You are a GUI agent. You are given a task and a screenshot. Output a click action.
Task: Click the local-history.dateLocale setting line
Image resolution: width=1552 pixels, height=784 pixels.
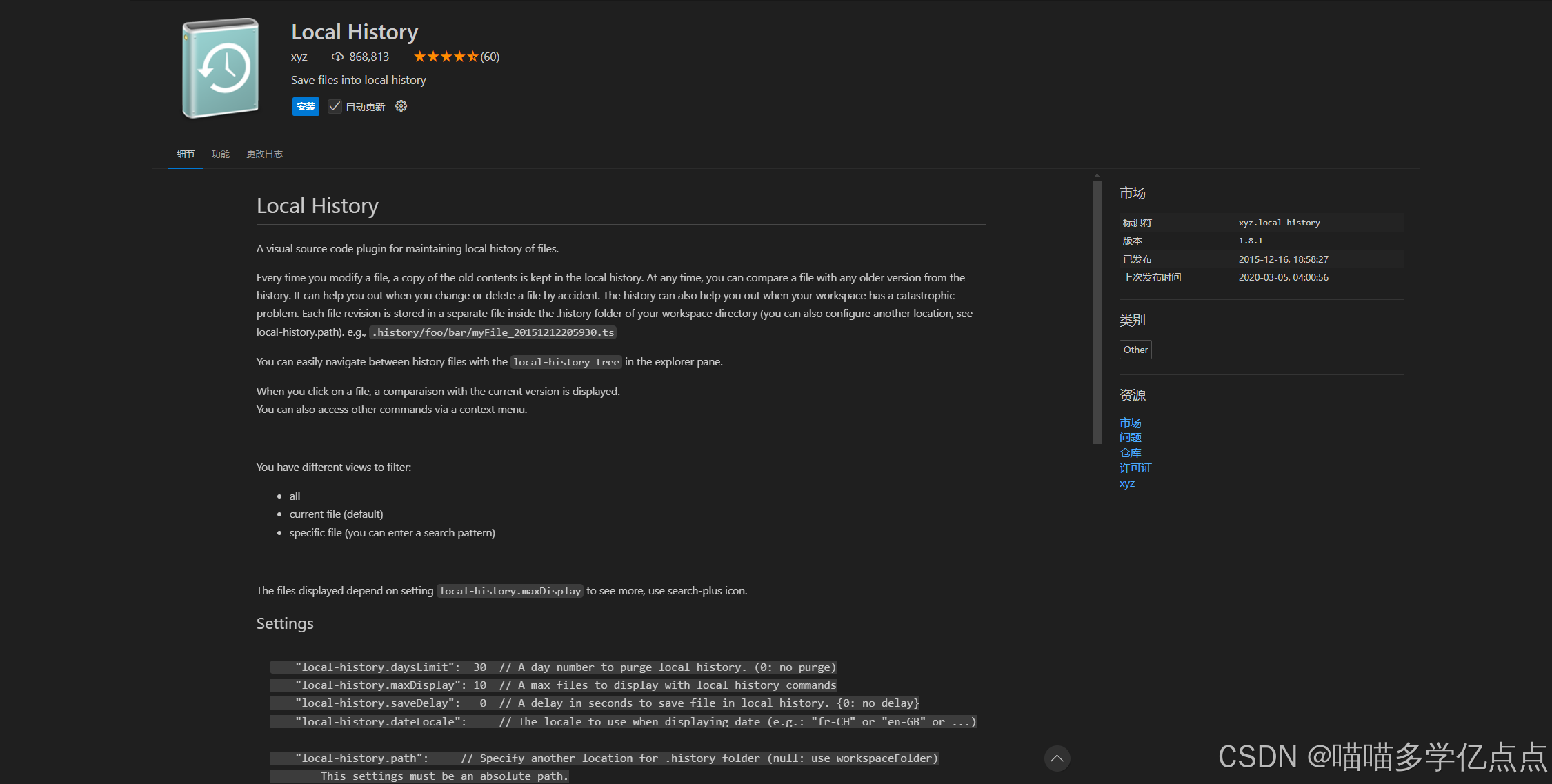pos(623,722)
